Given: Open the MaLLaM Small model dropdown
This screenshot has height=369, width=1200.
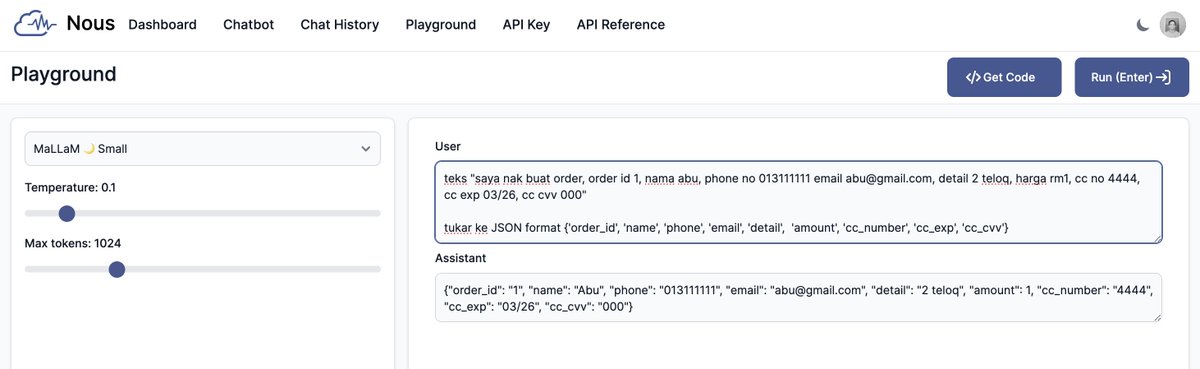Looking at the screenshot, I should [202, 149].
